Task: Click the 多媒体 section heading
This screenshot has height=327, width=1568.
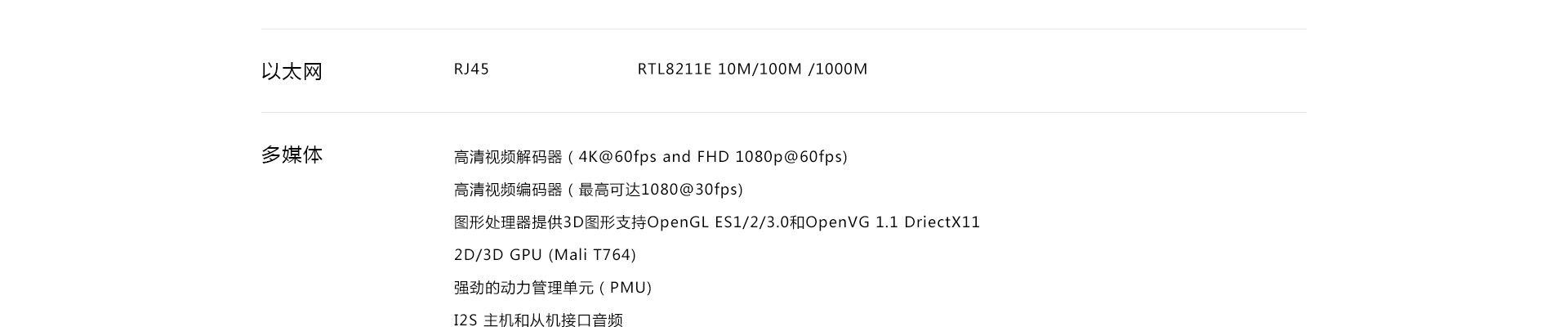Action: click(x=292, y=155)
